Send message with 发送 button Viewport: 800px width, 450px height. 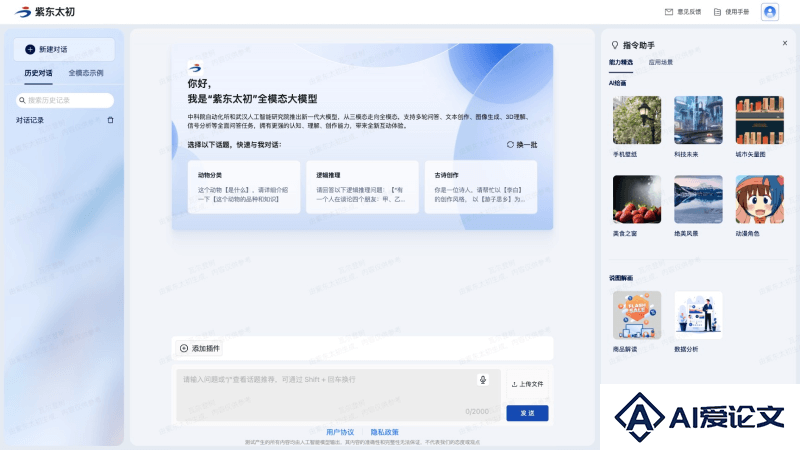528,413
